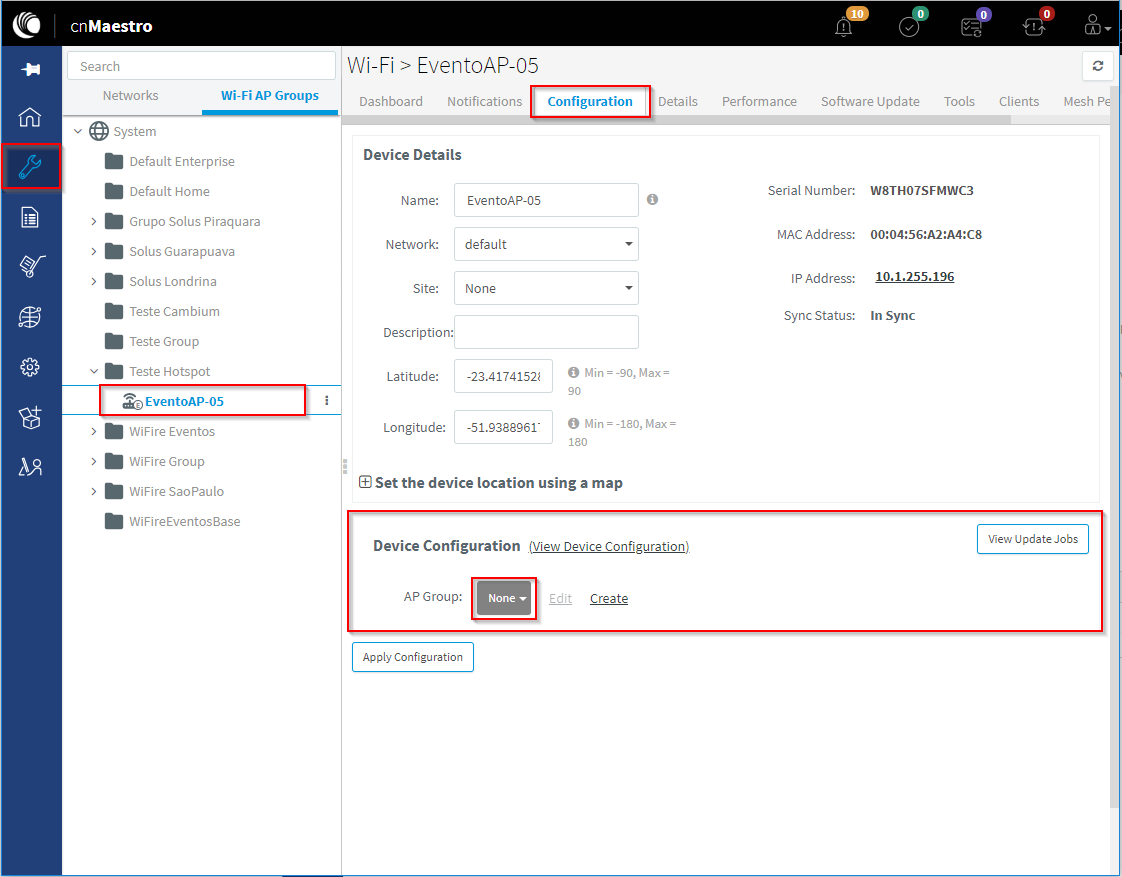Open the Notifications tab
Screen dimensions: 1122x877
pos(484,102)
